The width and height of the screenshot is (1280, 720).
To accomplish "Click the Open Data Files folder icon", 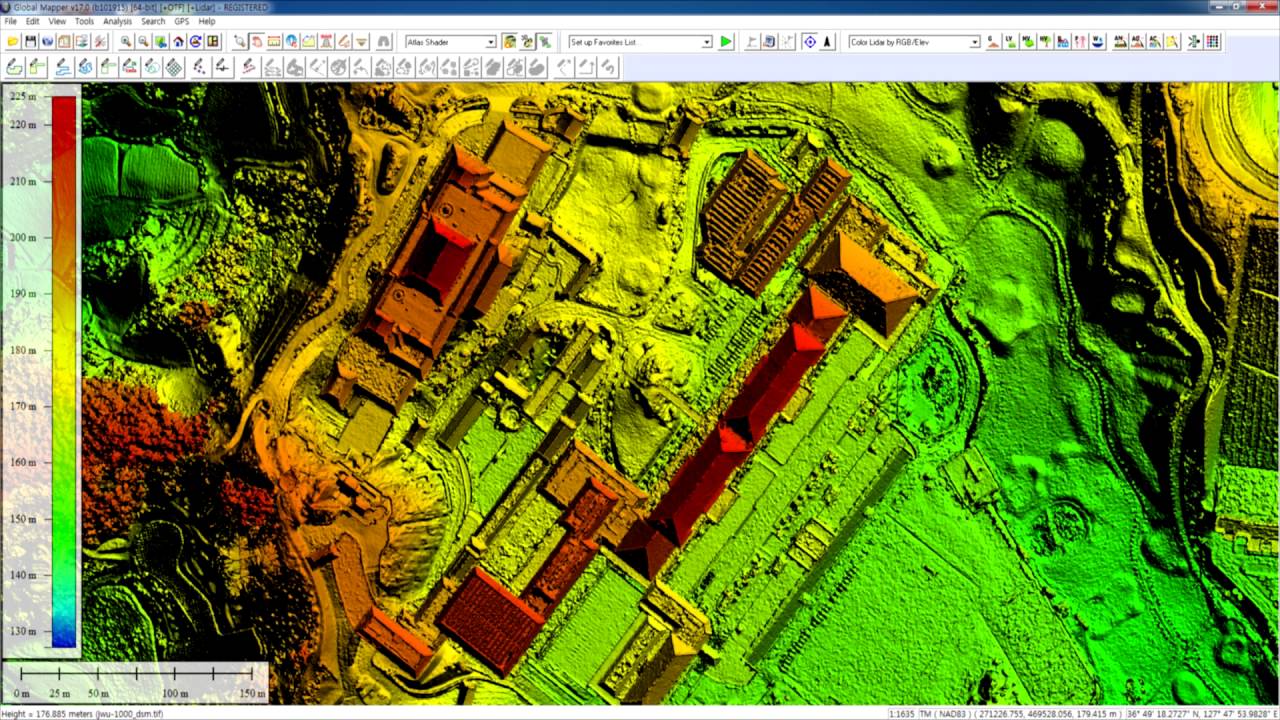I will pyautogui.click(x=13, y=42).
